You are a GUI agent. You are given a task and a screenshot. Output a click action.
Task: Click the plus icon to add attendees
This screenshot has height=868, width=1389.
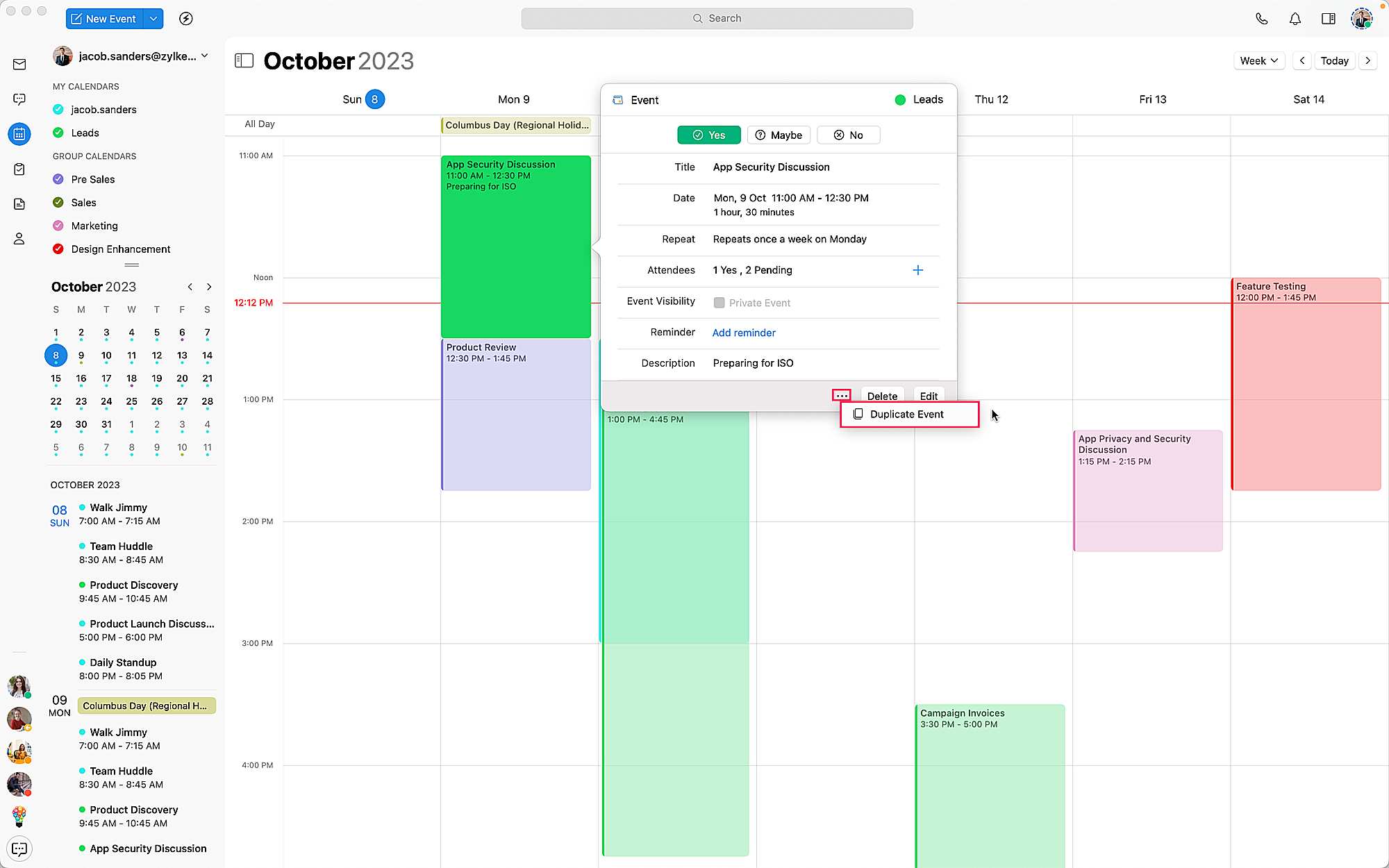click(917, 270)
